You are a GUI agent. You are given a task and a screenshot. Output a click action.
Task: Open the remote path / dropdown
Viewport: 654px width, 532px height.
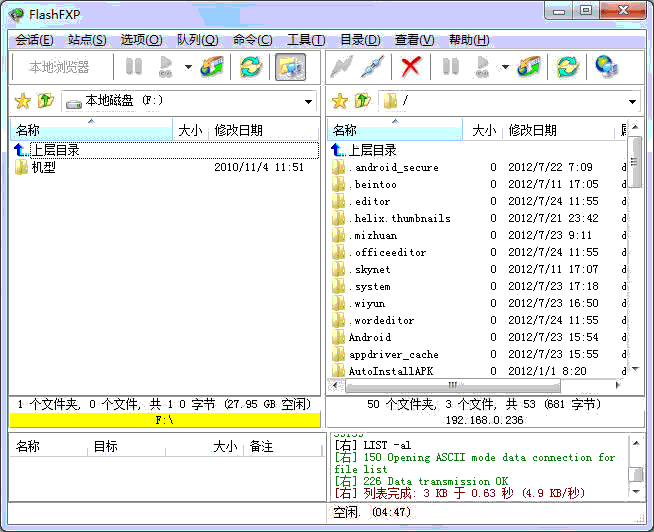coord(632,101)
